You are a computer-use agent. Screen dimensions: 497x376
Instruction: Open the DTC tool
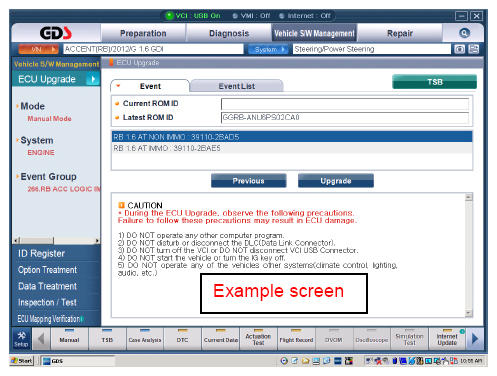[183, 339]
